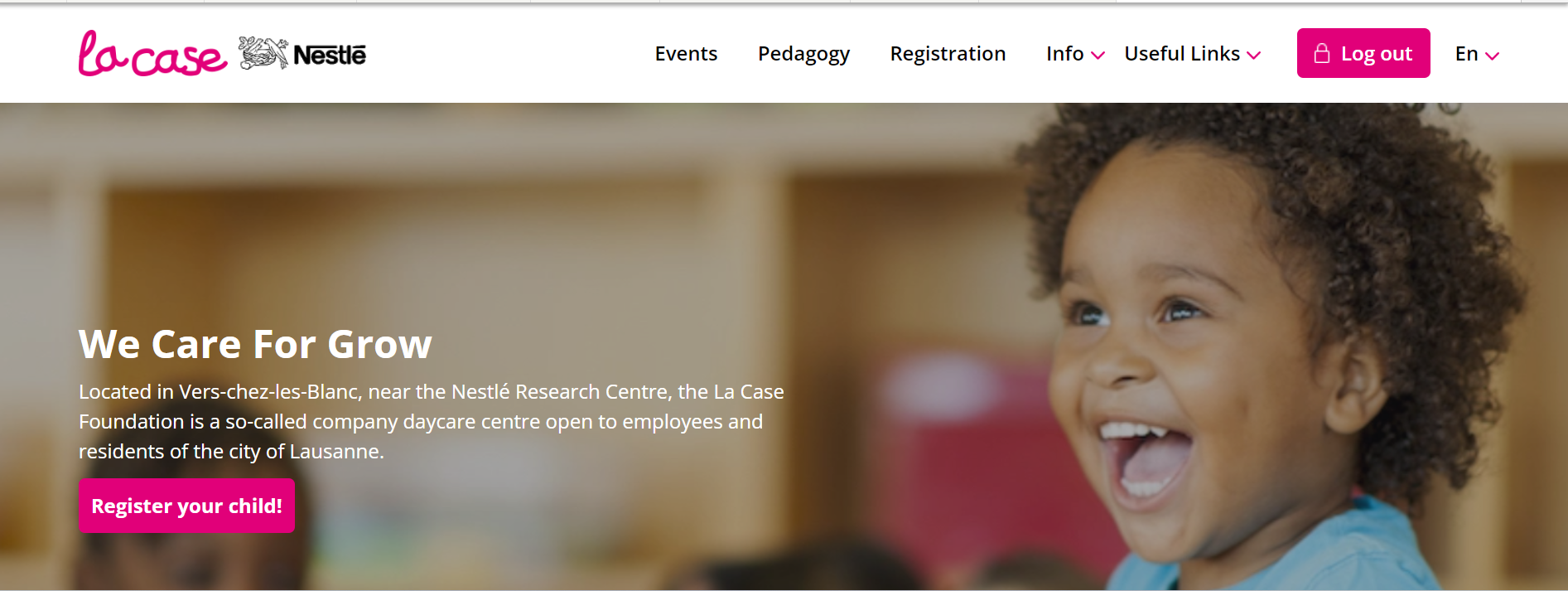Click the padlock icon beside Log out
This screenshot has height=591, width=1568.
click(x=1322, y=53)
